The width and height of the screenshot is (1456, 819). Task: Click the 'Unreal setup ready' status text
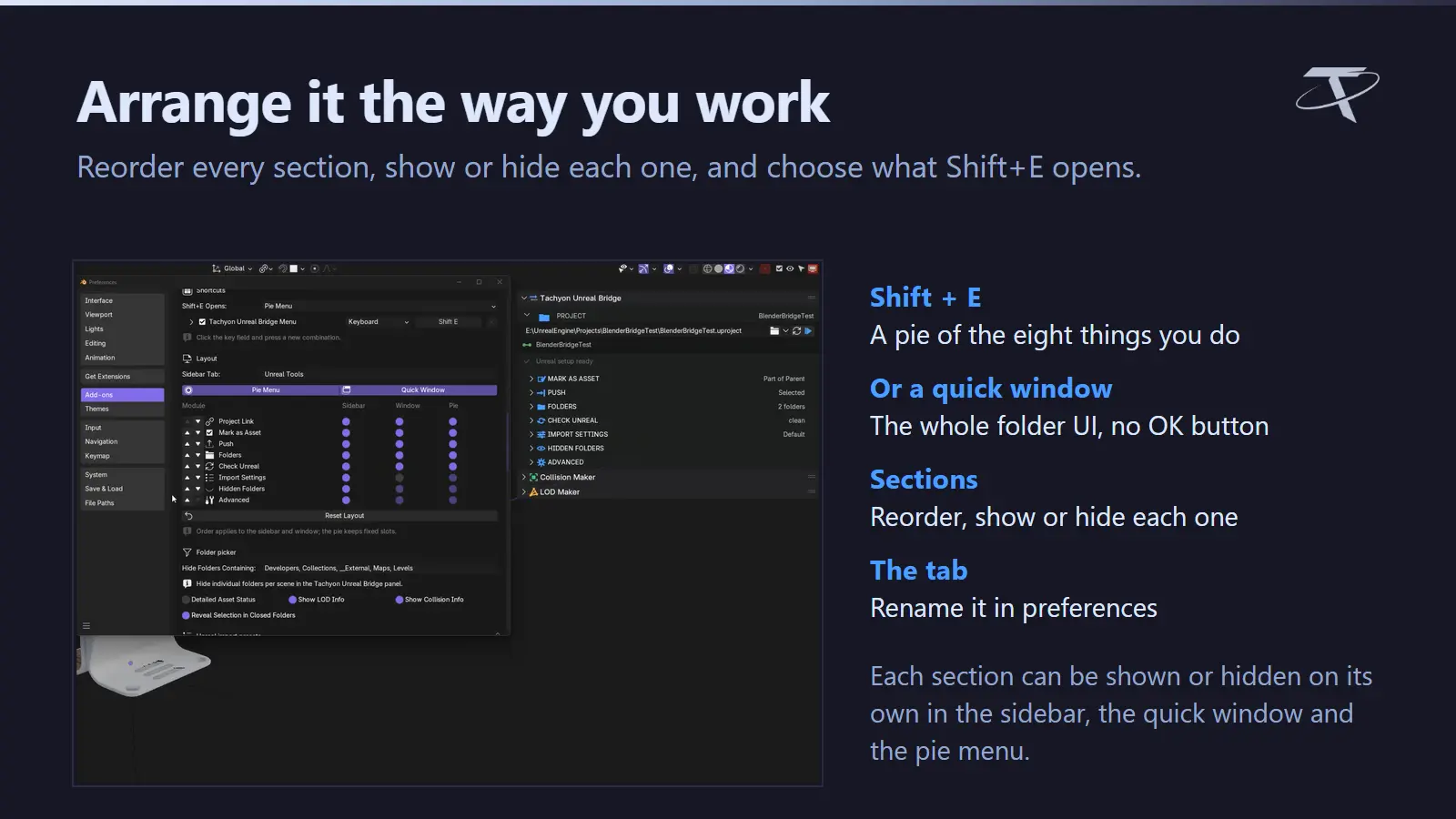click(x=564, y=361)
